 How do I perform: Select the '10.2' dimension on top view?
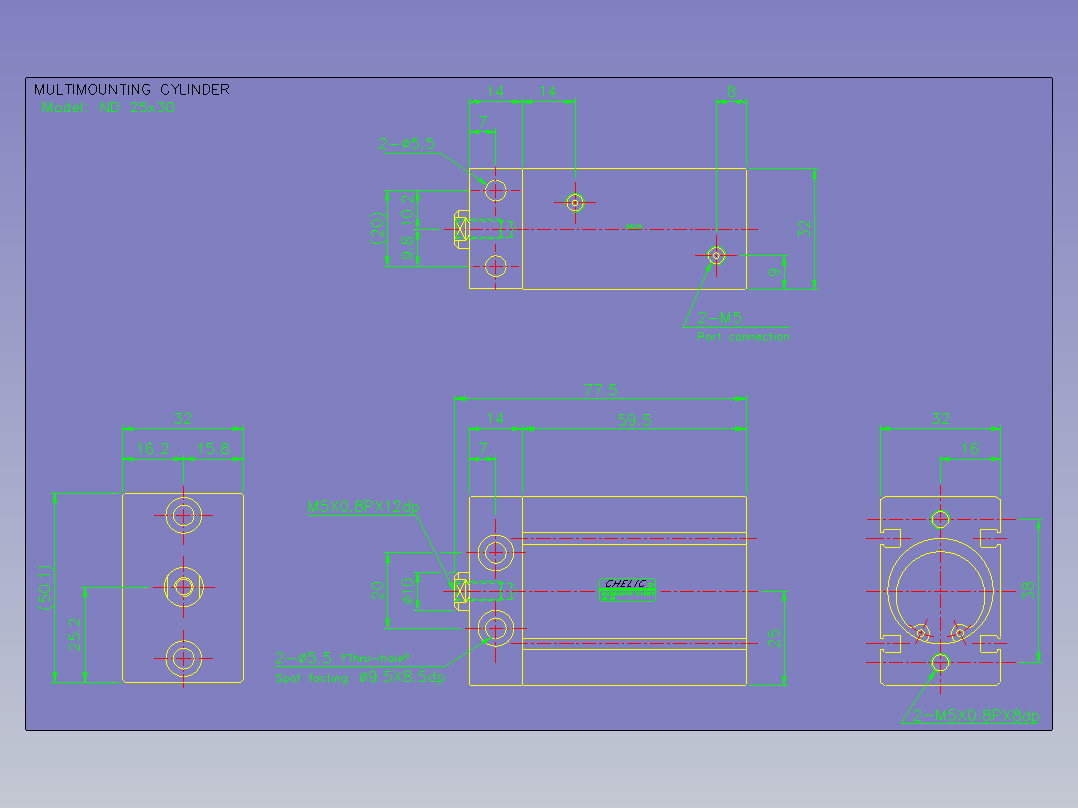point(408,208)
